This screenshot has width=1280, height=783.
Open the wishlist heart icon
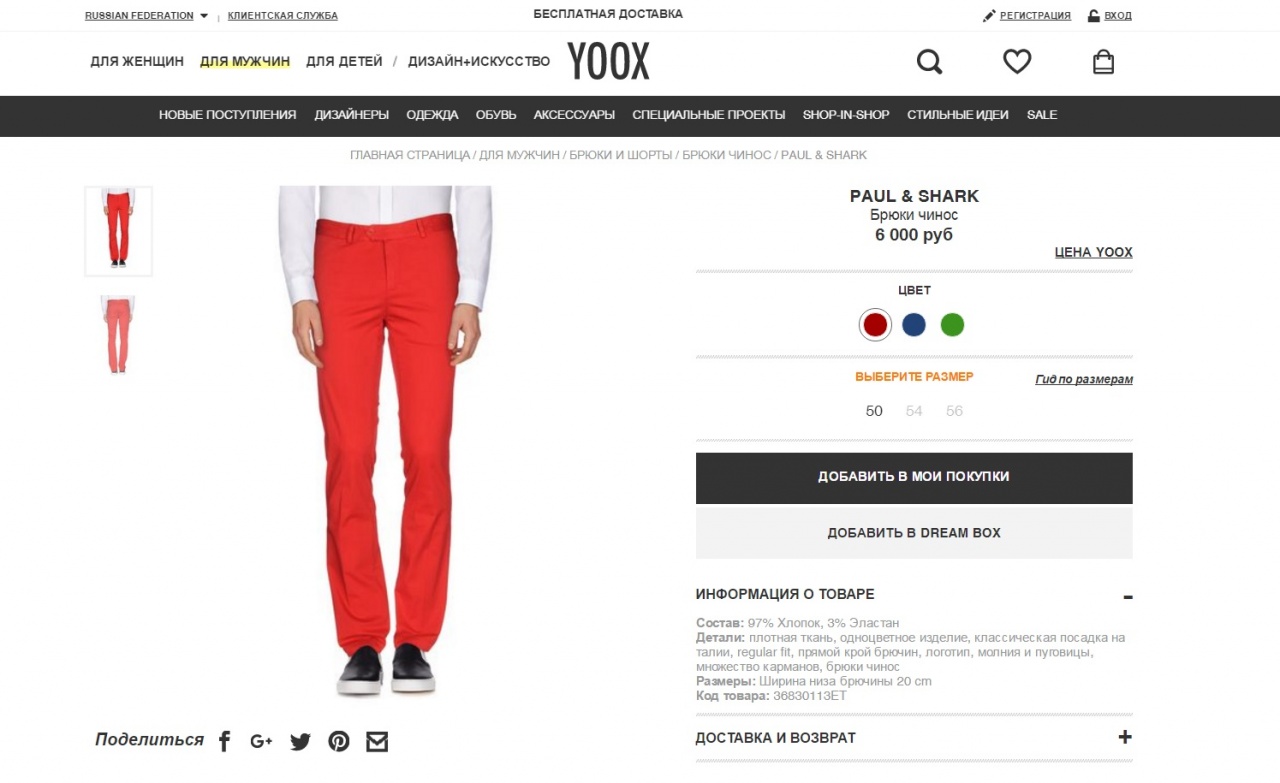click(1017, 62)
